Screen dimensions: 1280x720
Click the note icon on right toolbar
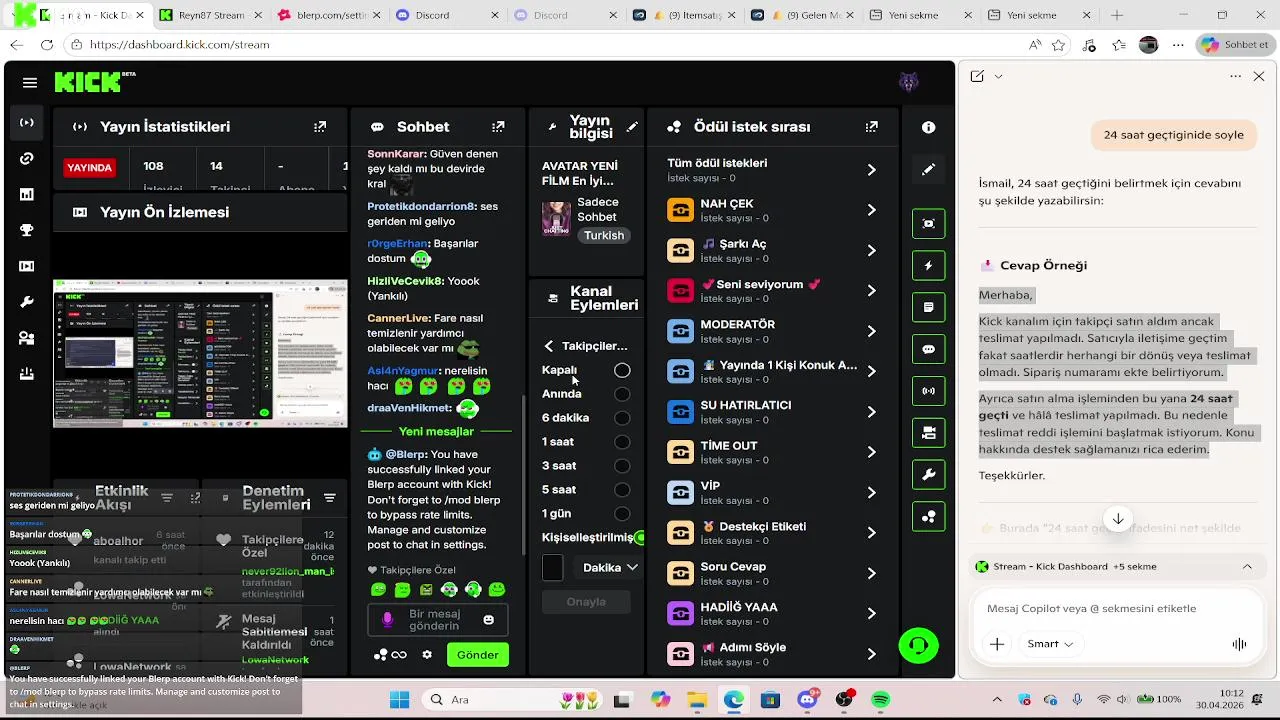tap(929, 307)
